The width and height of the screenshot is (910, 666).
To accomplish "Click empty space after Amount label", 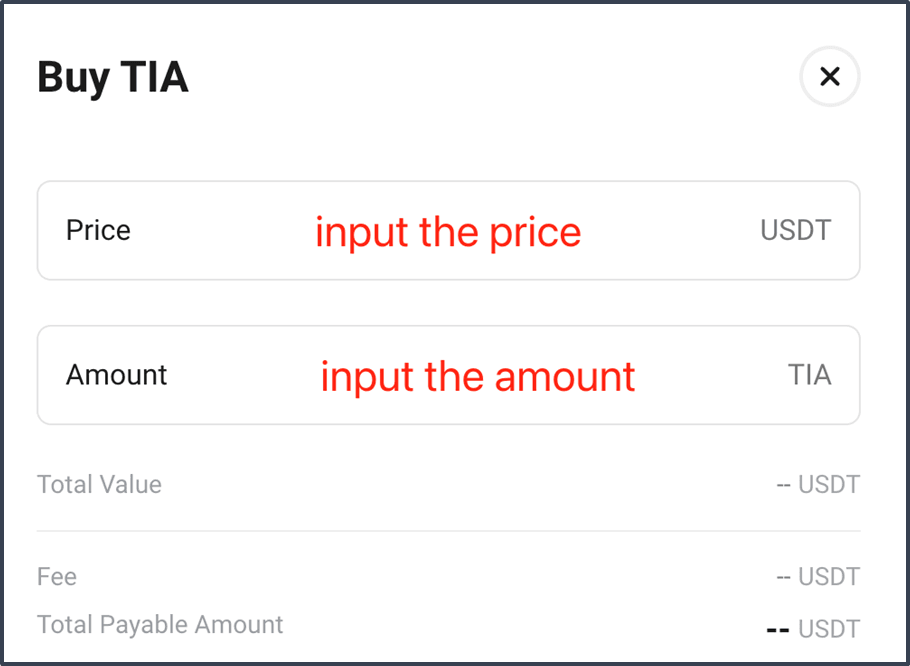I will [x=244, y=375].
